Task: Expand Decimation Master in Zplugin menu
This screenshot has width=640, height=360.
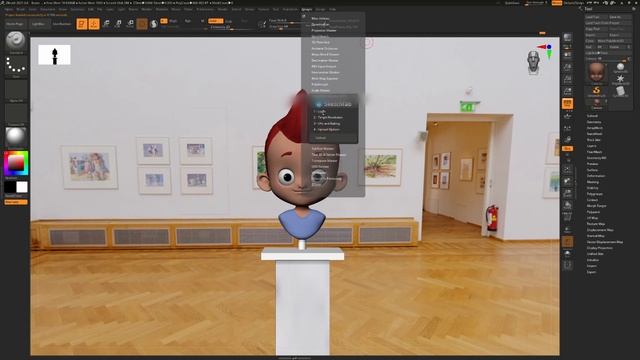Action: tap(324, 60)
